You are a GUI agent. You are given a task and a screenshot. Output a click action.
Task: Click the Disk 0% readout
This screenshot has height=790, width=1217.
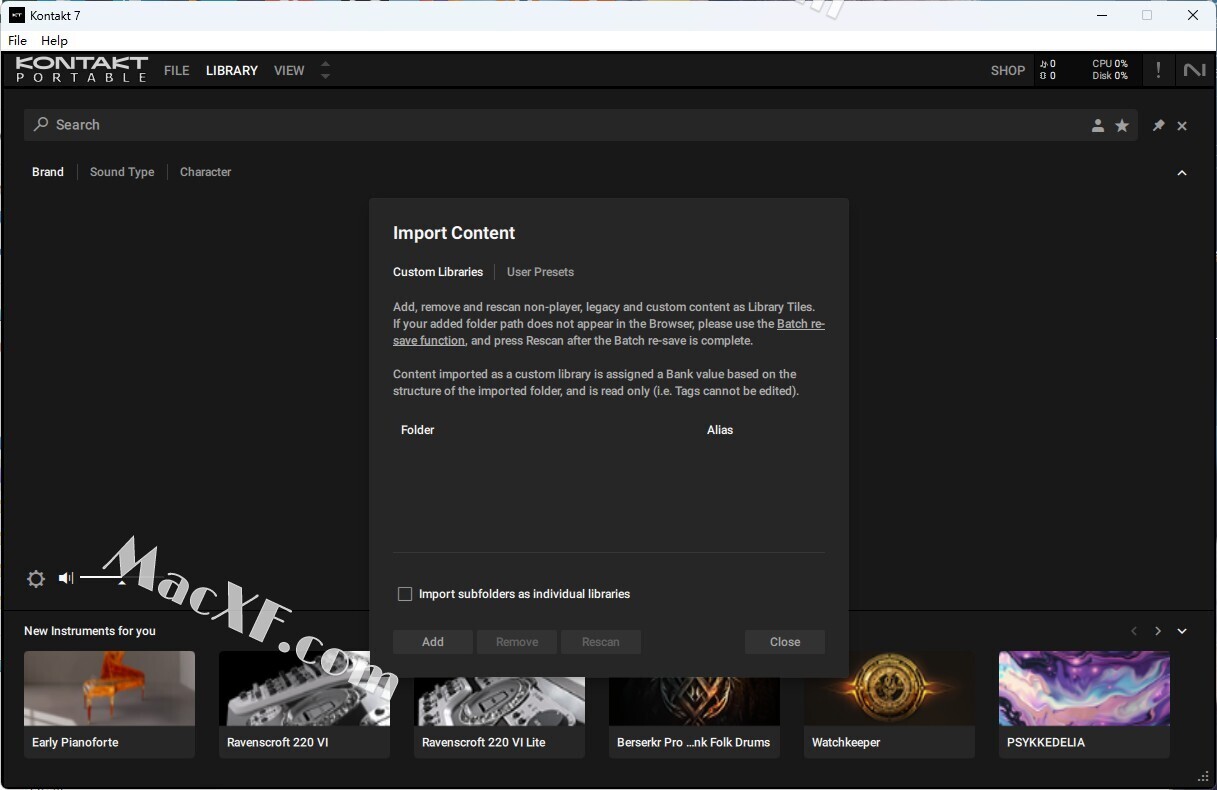pyautogui.click(x=1110, y=76)
